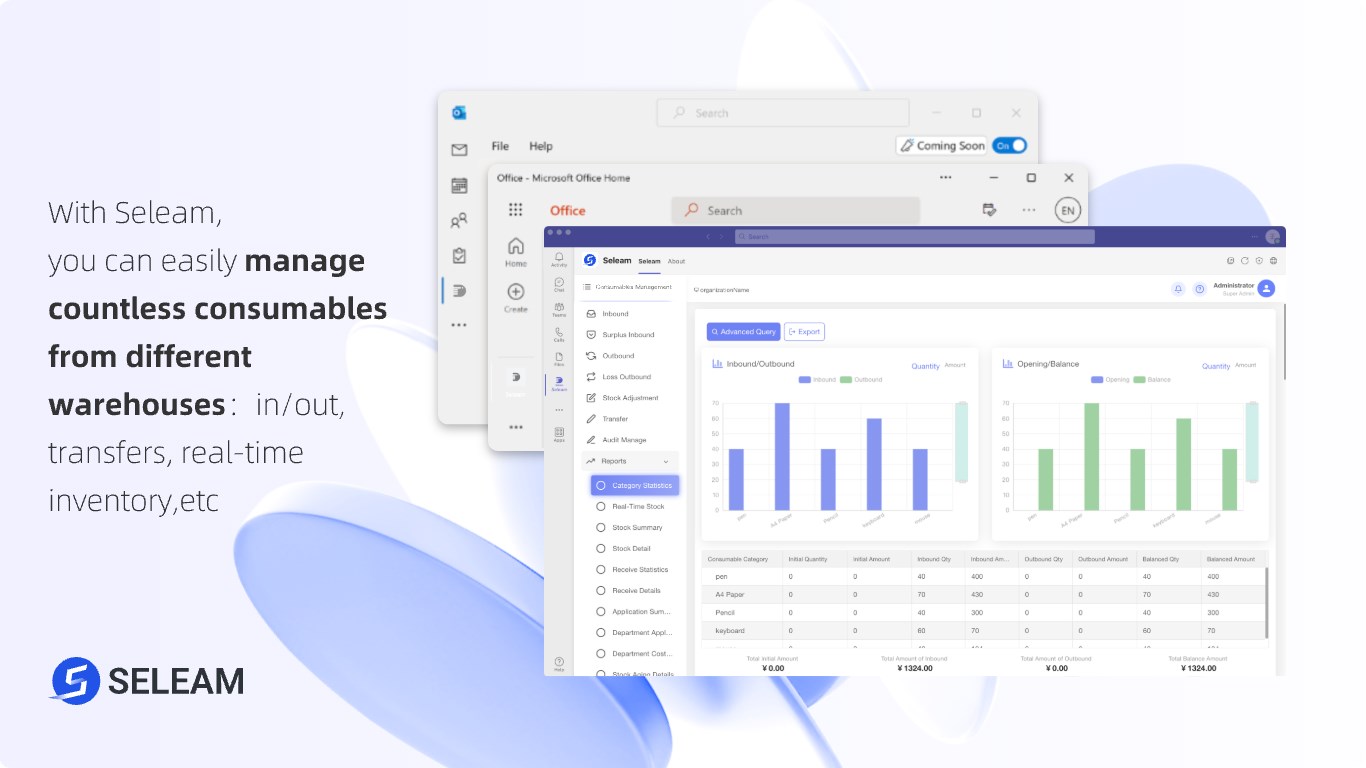Click Inbound/Outbound chart vertical zoom slider

pyautogui.click(x=962, y=442)
